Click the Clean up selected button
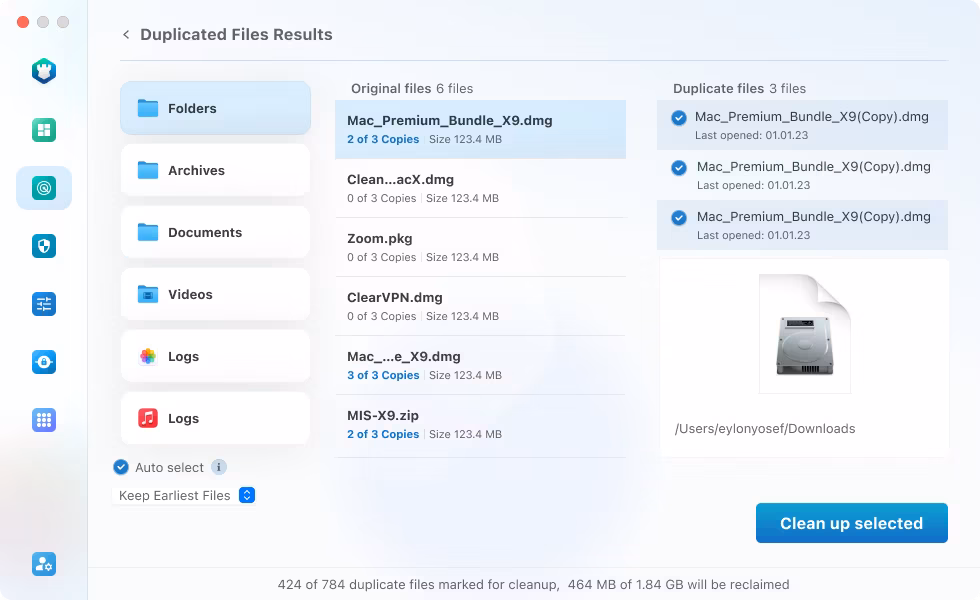The image size is (980, 600). pos(851,523)
